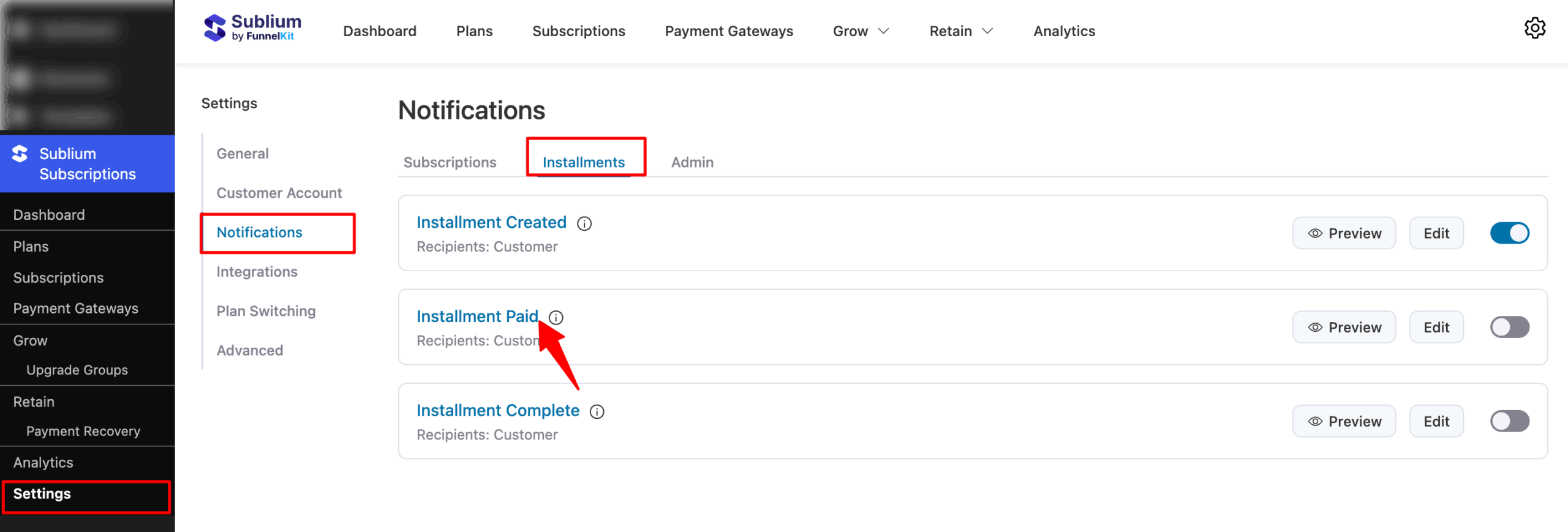
Task: Click the info icon beside Installment Paid
Action: 556,318
